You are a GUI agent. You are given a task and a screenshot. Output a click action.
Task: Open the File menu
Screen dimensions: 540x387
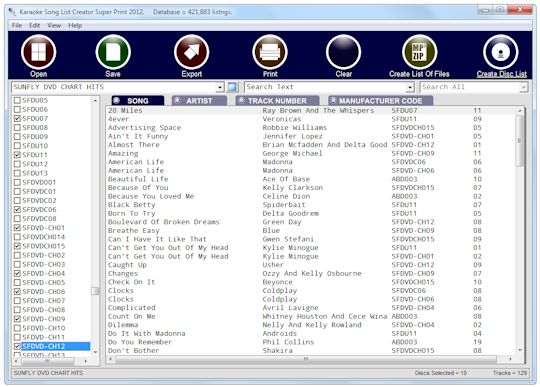tap(17, 25)
